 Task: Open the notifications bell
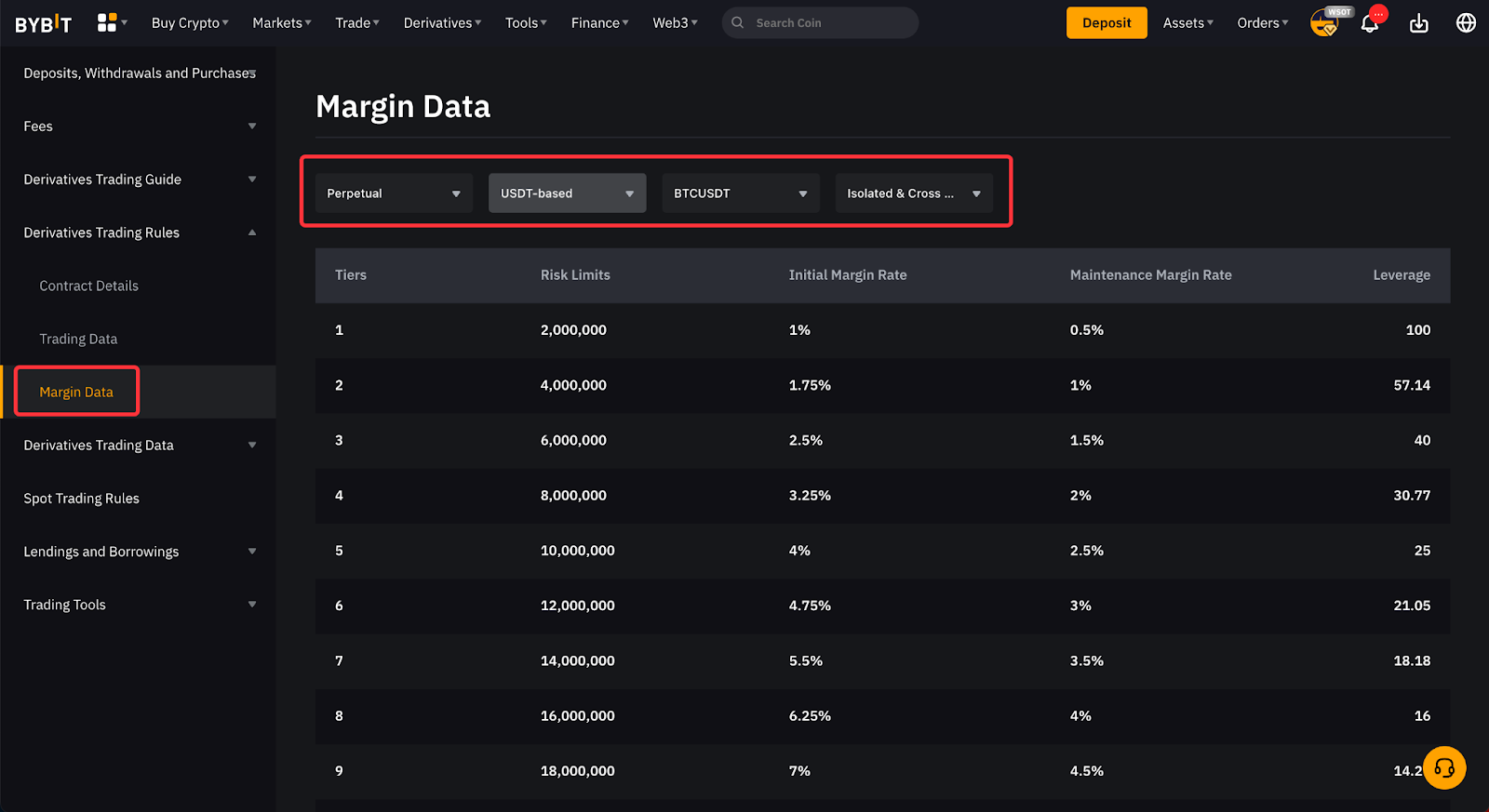coord(1370,23)
